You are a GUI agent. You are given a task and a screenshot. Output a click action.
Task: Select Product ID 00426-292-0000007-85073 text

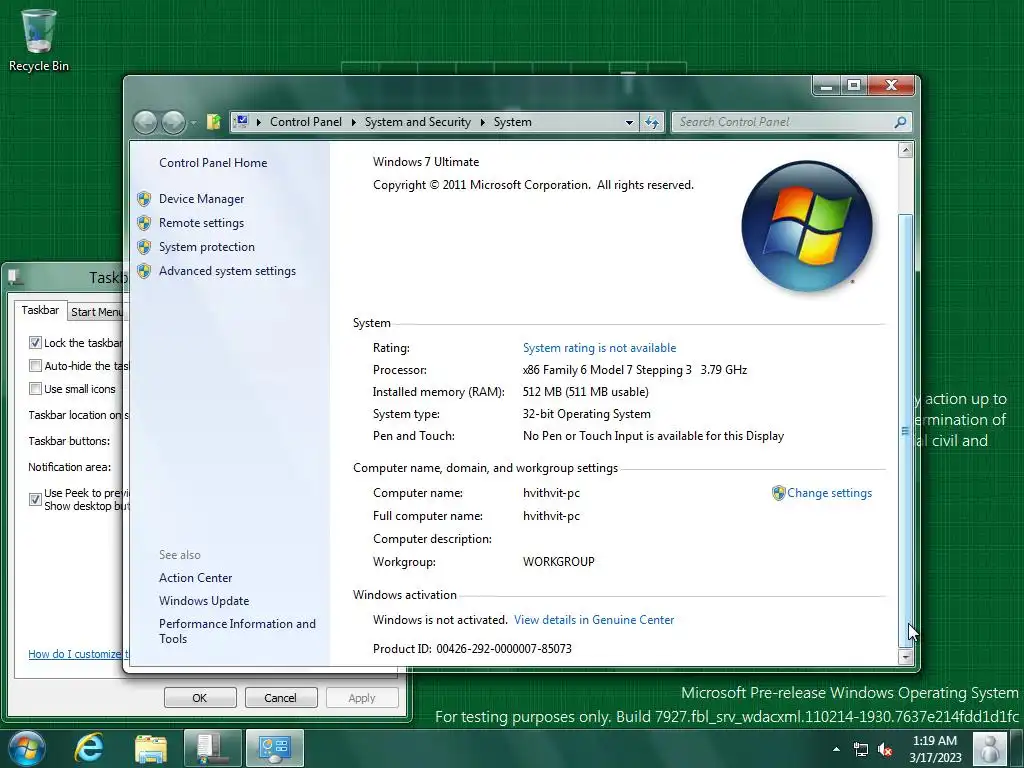472,648
